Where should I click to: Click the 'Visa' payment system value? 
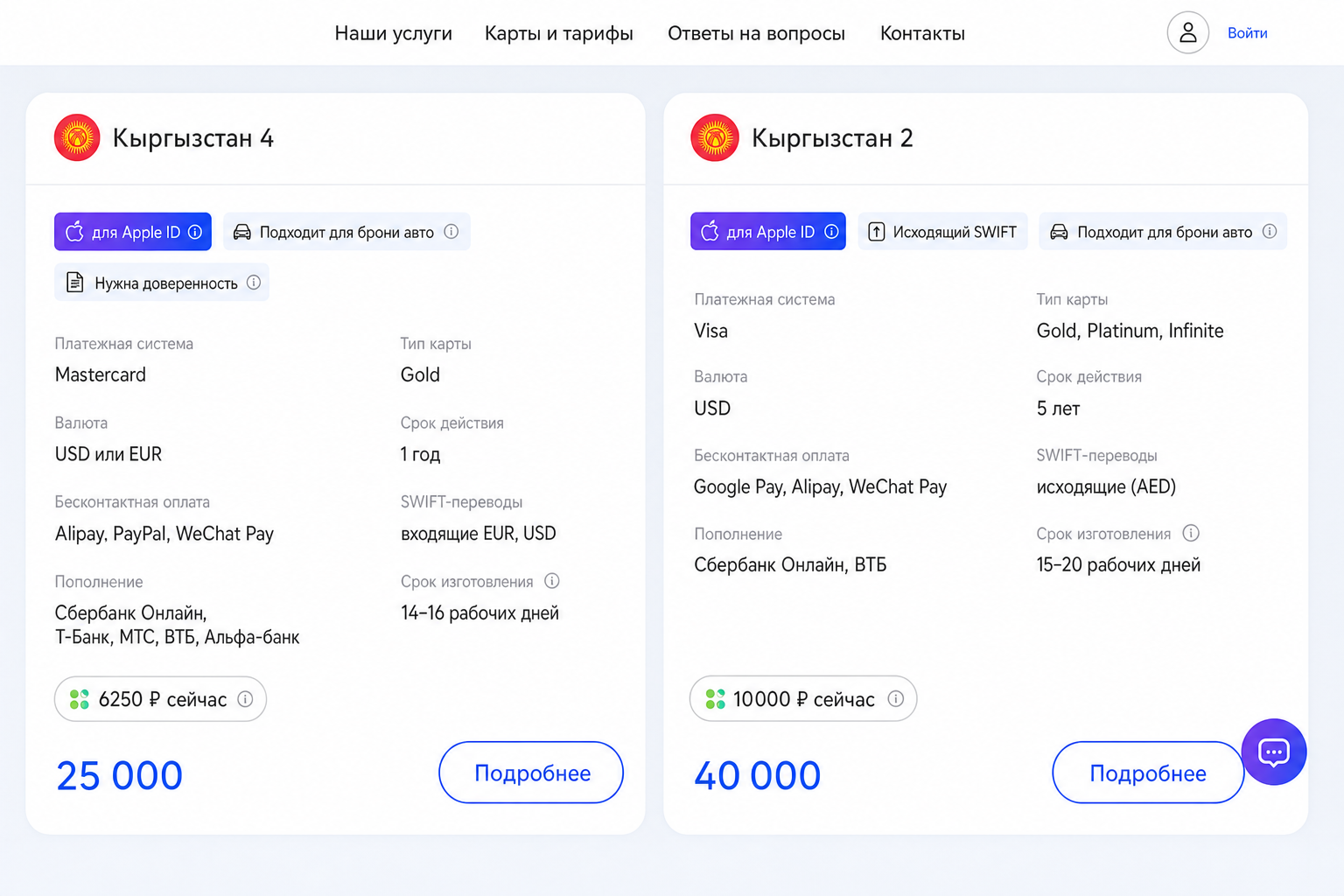point(710,331)
